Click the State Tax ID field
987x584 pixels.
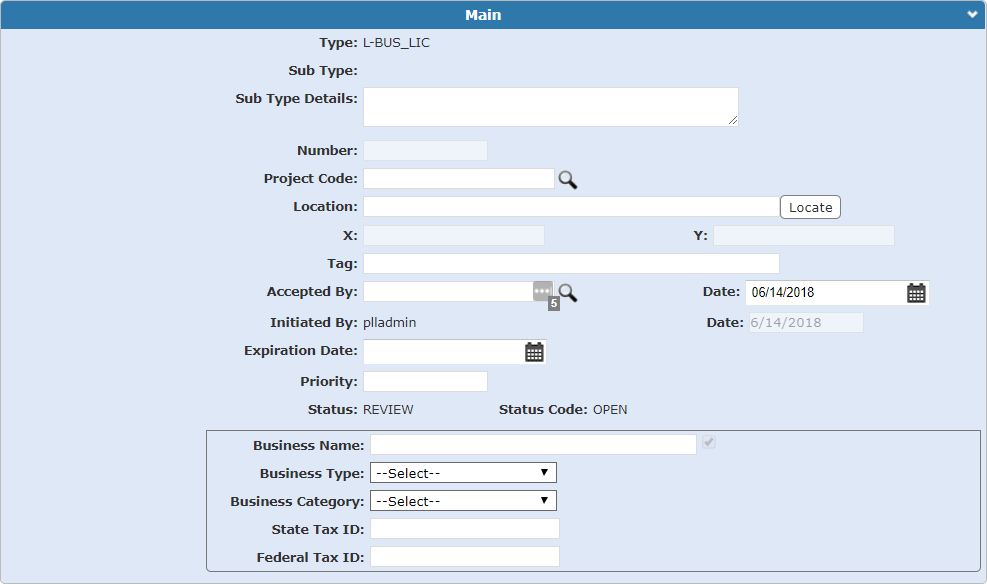(x=464, y=528)
